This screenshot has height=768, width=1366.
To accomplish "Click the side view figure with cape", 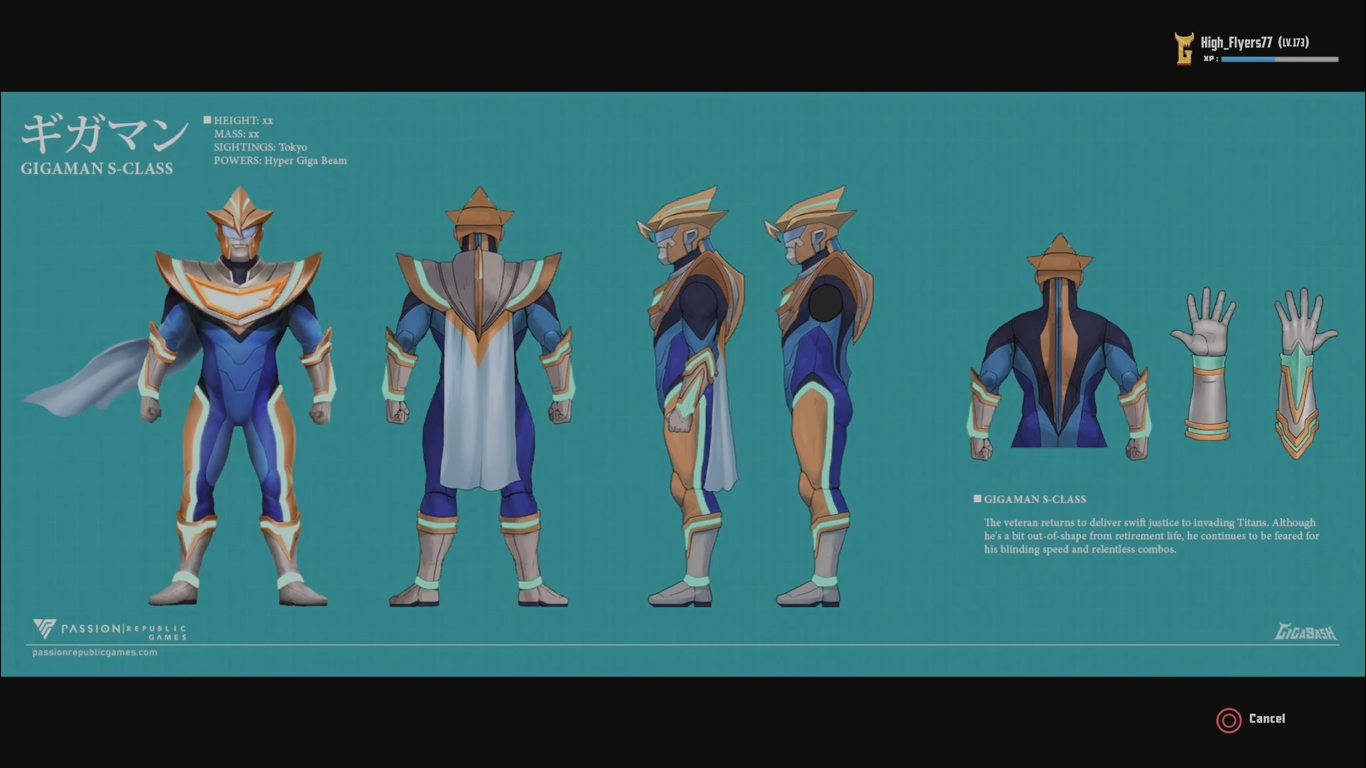I will click(690, 396).
